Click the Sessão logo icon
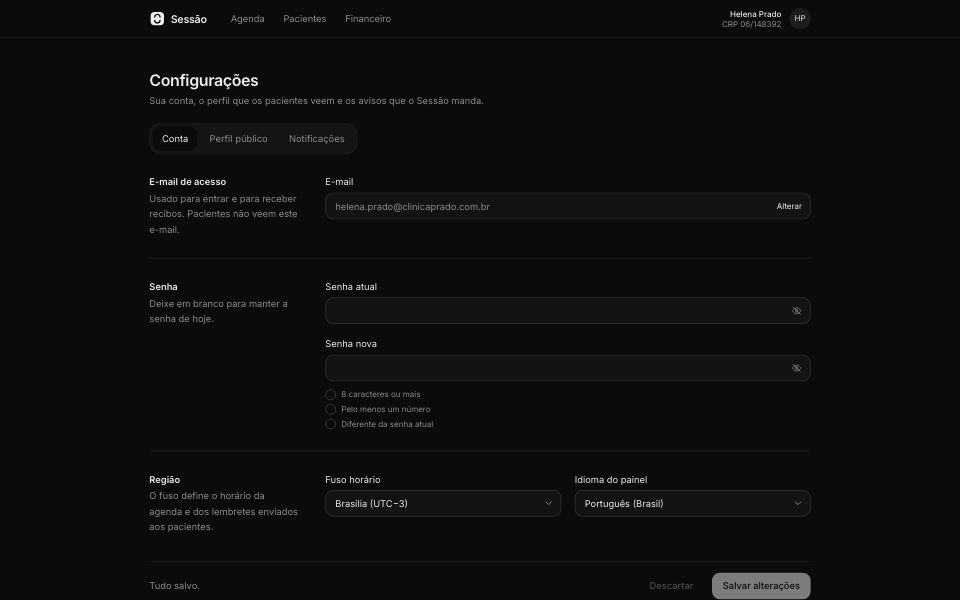This screenshot has width=960, height=600. (x=157, y=19)
